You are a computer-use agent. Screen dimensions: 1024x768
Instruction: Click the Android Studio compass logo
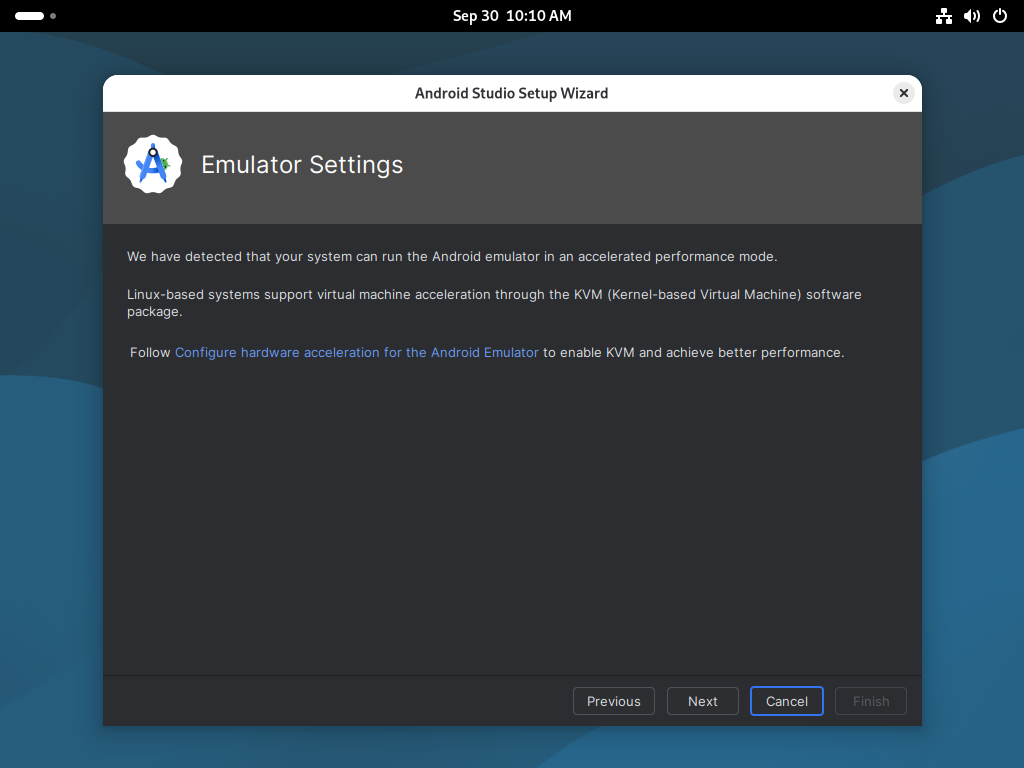coord(153,164)
